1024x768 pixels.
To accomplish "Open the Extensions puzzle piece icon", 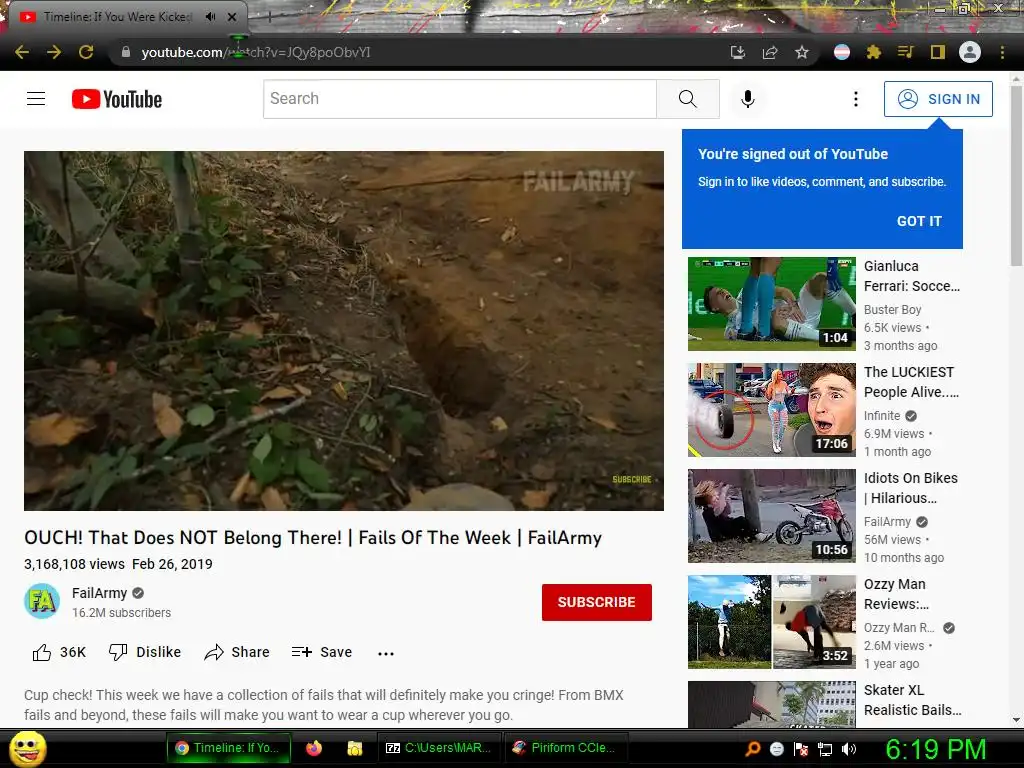I will [x=873, y=52].
